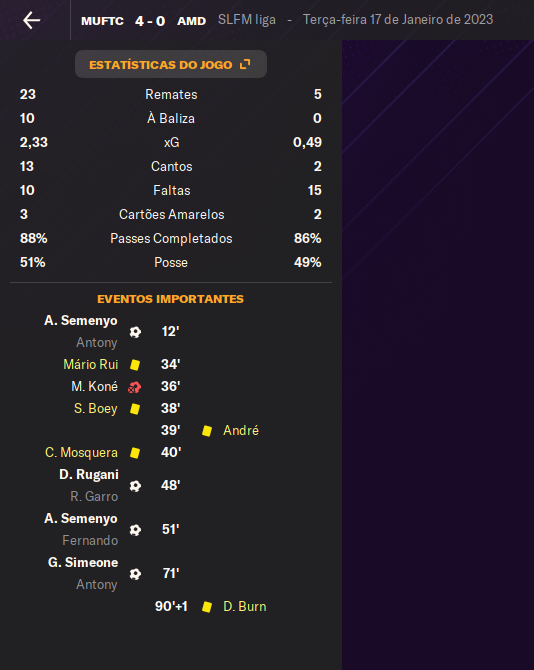Open the AMD team name in header
This screenshot has width=534, height=670.
point(191,21)
